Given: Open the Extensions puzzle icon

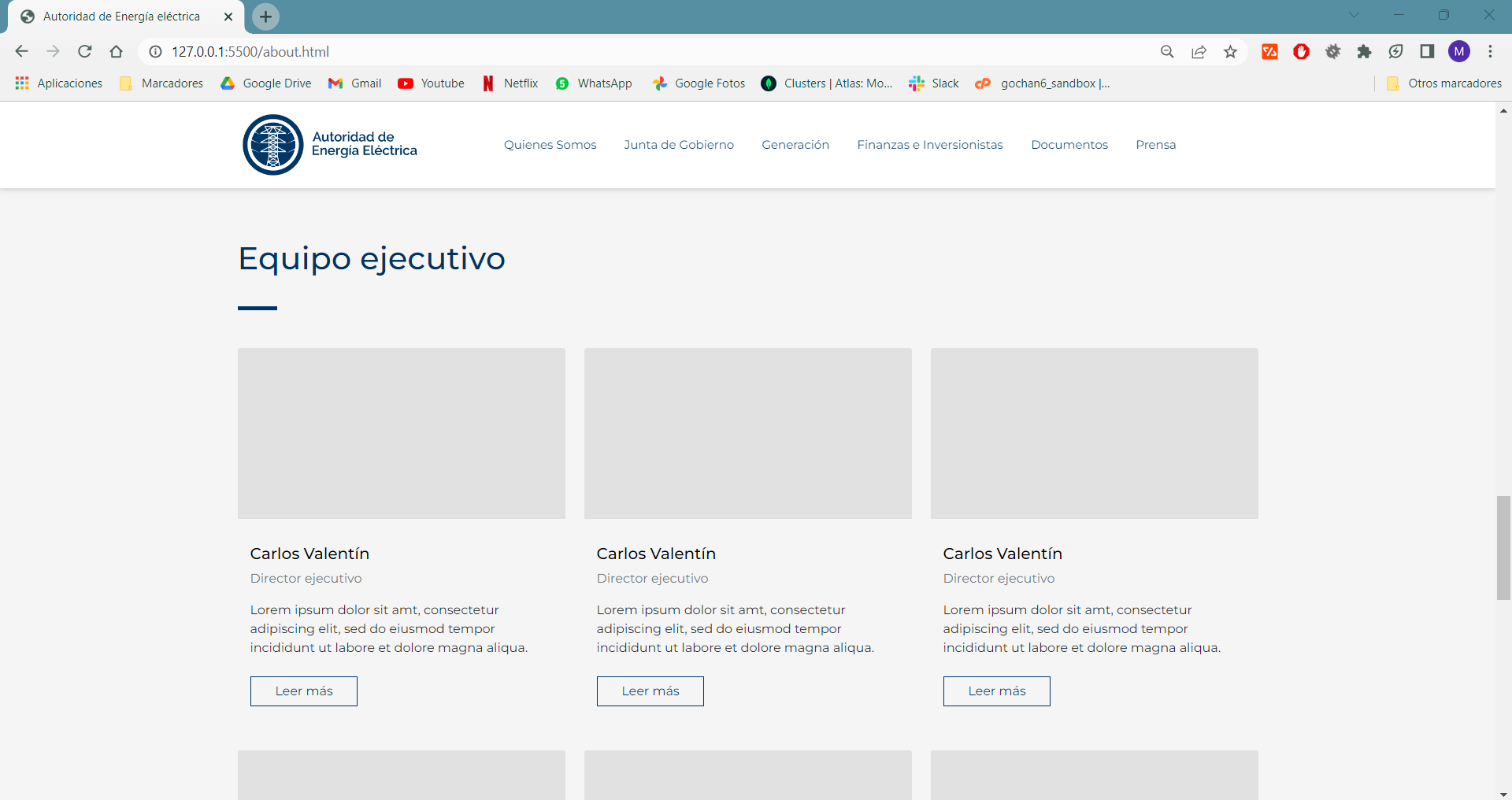Looking at the screenshot, I should (x=1364, y=52).
